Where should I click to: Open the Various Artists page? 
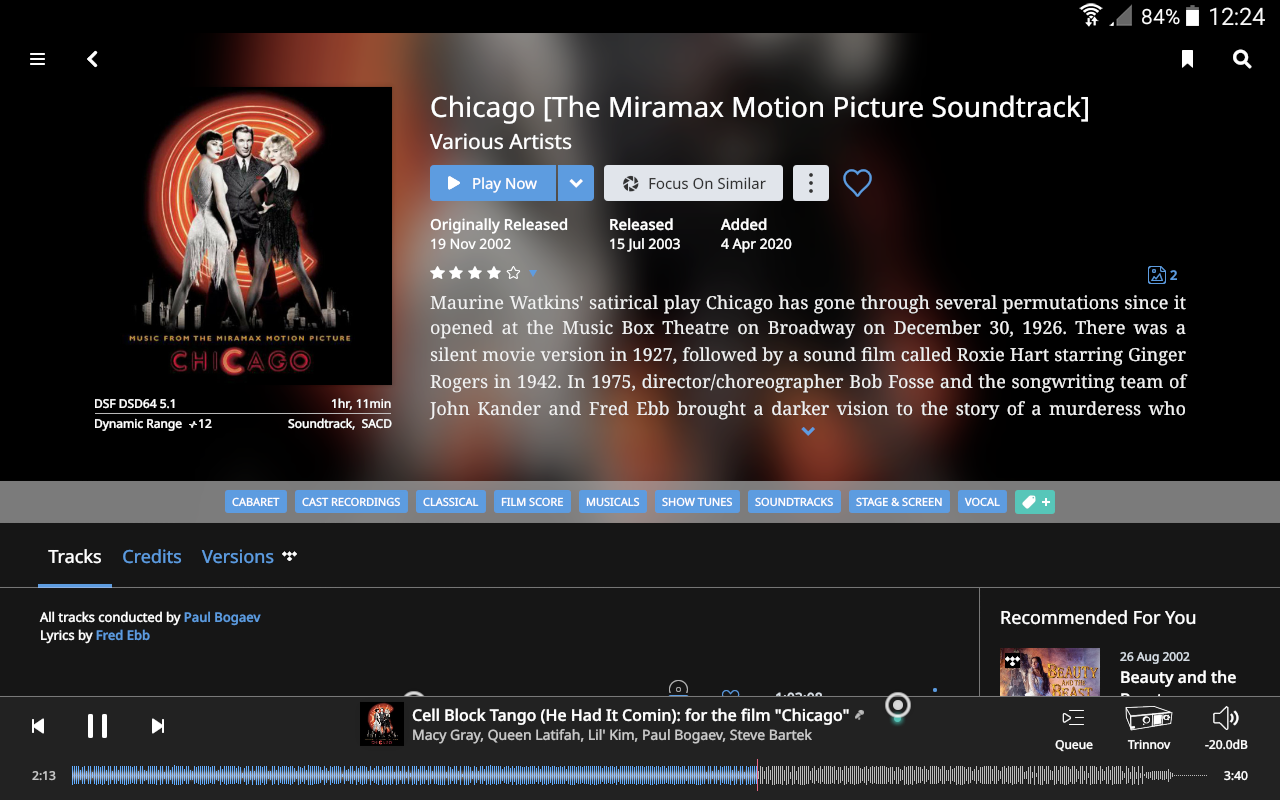(x=501, y=142)
